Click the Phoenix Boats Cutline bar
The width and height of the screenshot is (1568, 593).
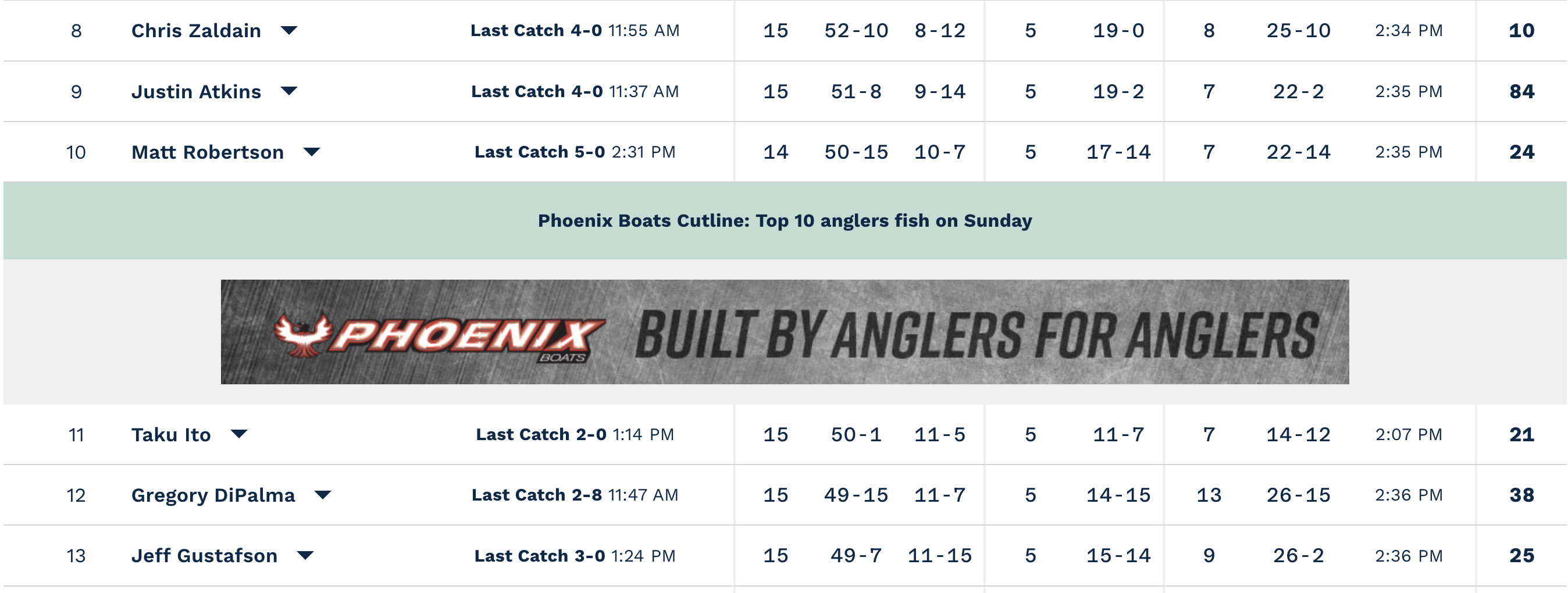(x=785, y=220)
